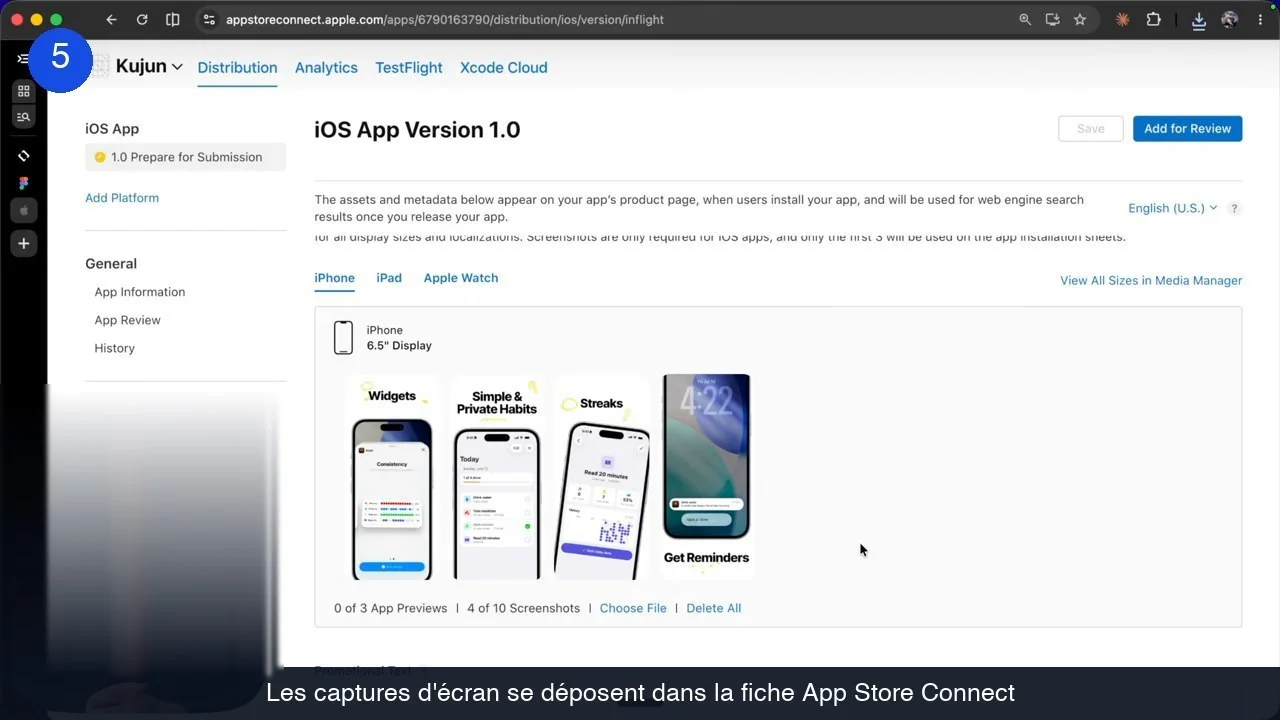Select the iPhone screenshots tab
This screenshot has width=1280, height=720.
pos(334,278)
